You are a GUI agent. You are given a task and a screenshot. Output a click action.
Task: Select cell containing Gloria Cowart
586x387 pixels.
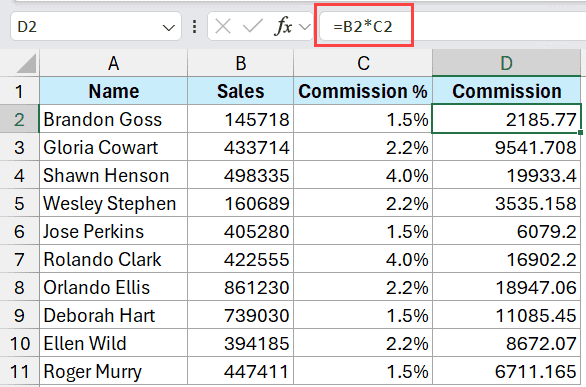[114, 147]
